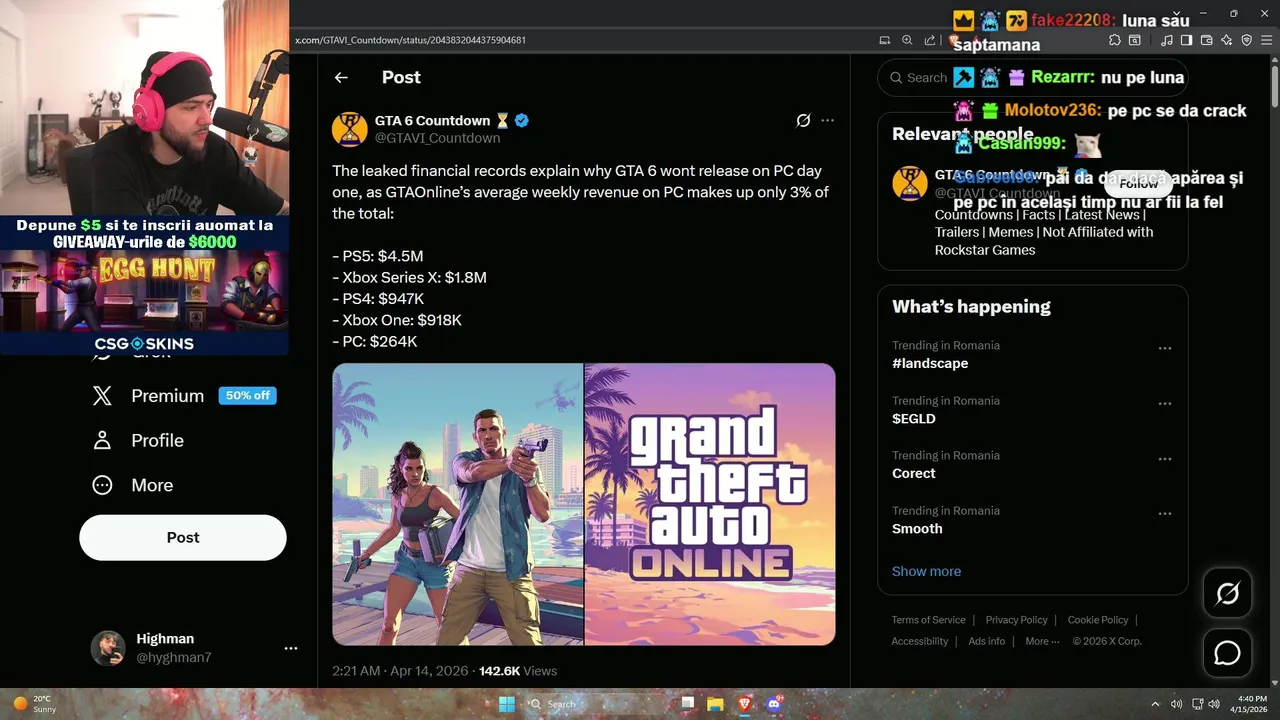Open the Privacy Policy footer link
The image size is (1280, 720).
click(x=1016, y=620)
